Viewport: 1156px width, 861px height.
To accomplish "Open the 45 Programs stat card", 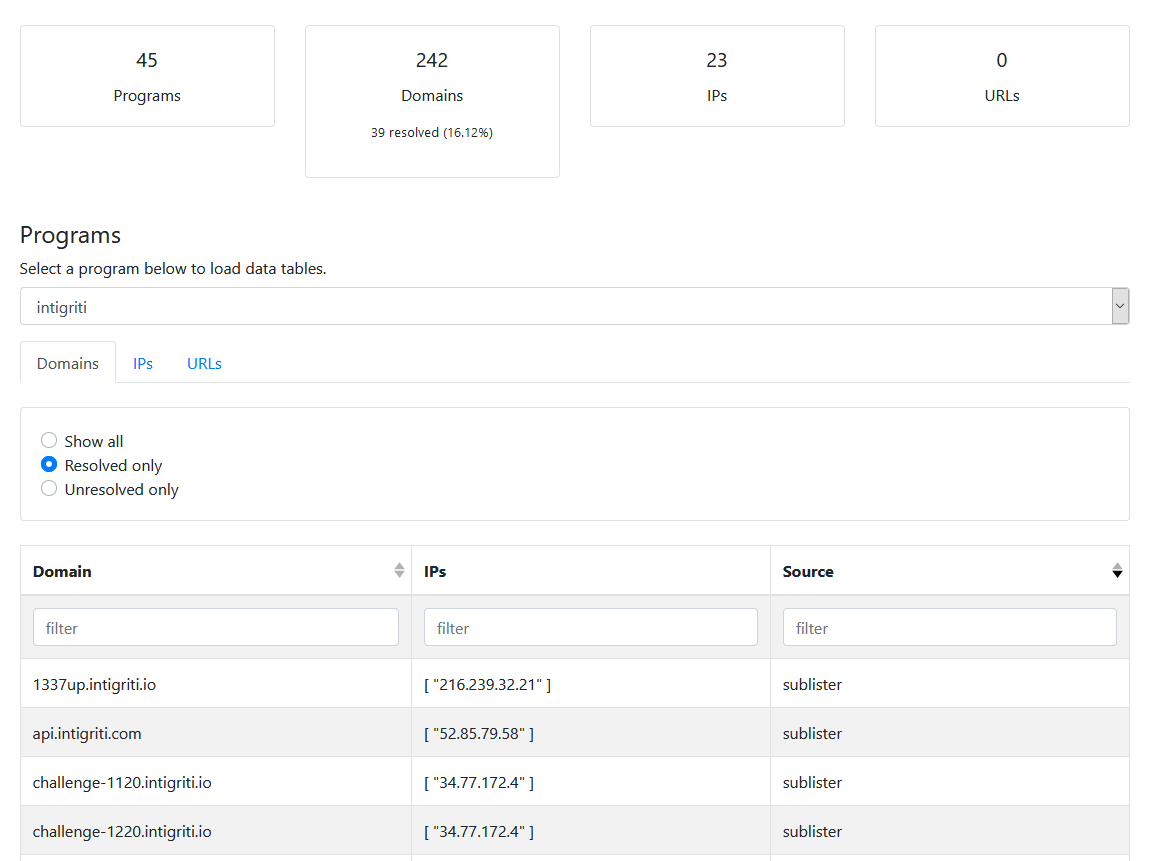I will [x=147, y=76].
